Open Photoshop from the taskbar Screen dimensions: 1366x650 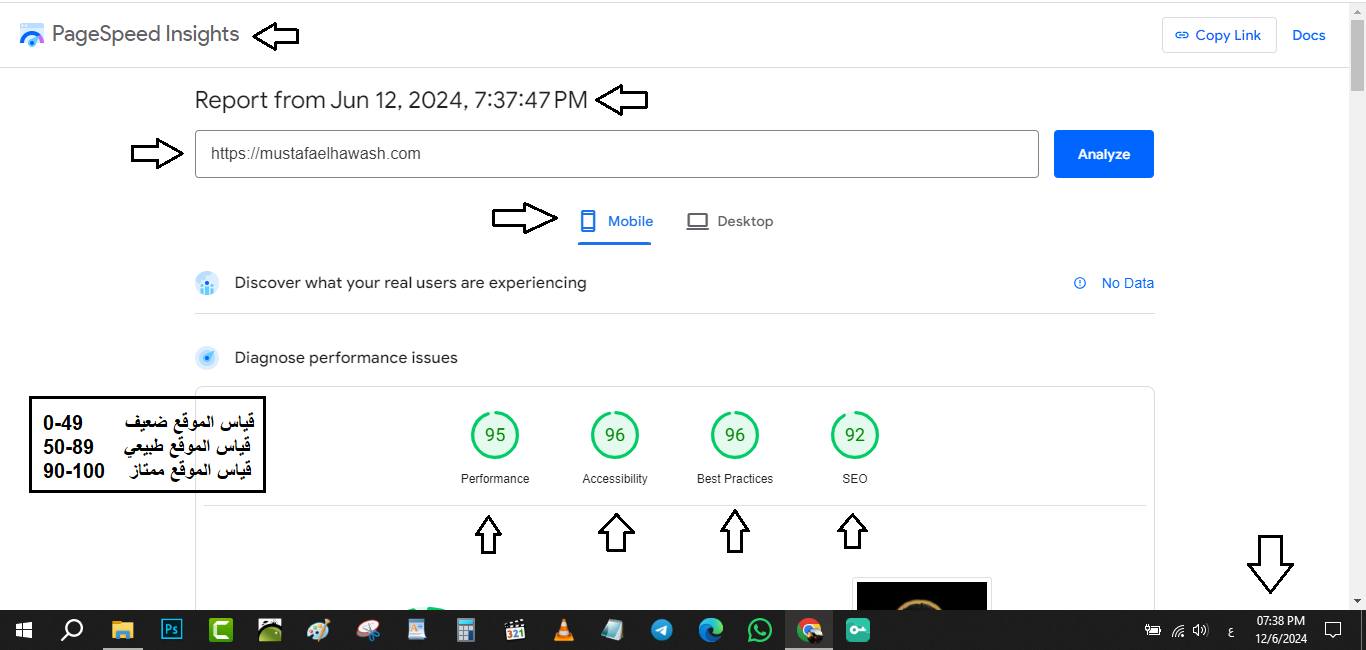pyautogui.click(x=171, y=630)
